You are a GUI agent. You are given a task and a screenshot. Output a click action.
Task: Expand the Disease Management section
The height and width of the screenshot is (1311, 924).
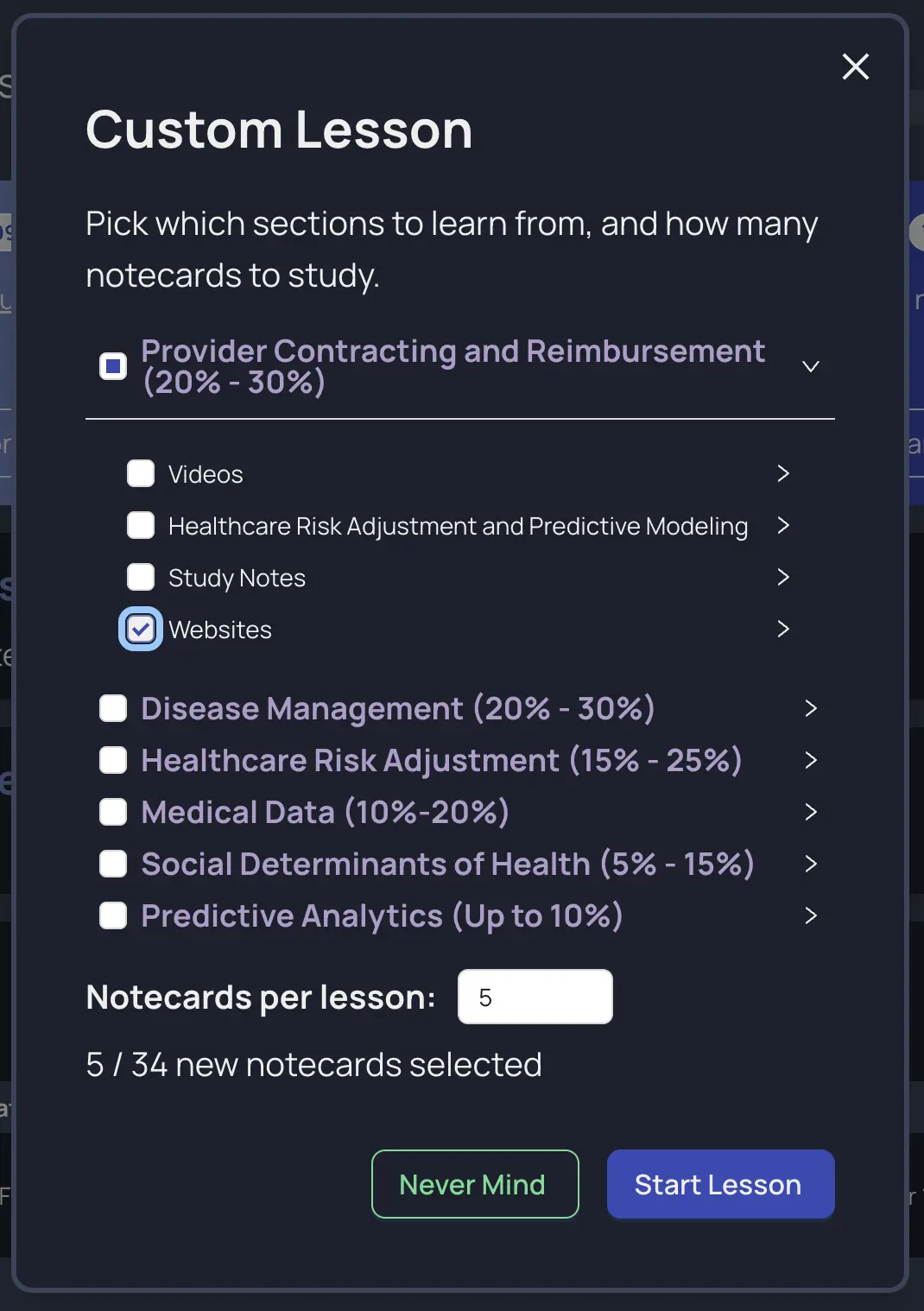pyautogui.click(x=810, y=708)
